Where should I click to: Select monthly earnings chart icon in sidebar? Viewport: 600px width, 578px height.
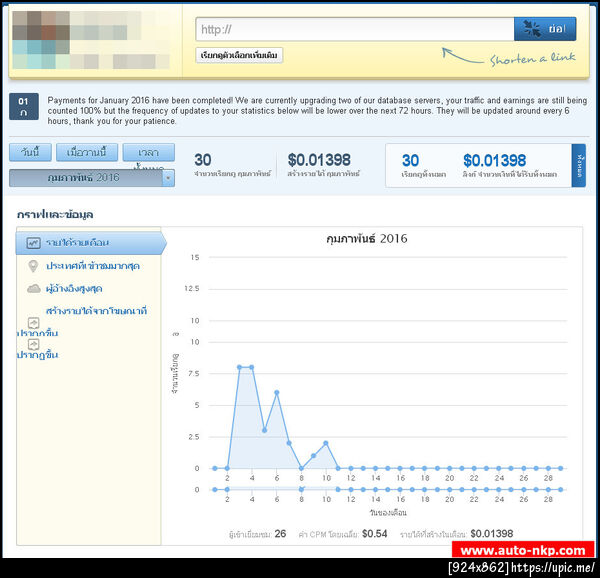[33, 243]
